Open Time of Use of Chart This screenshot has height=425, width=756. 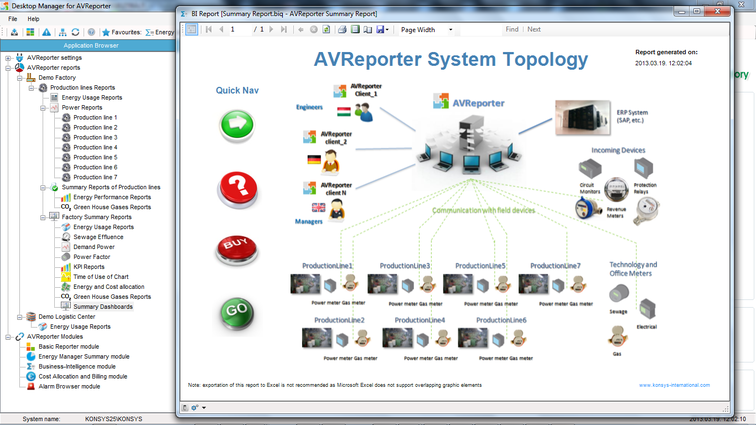[x=101, y=277]
